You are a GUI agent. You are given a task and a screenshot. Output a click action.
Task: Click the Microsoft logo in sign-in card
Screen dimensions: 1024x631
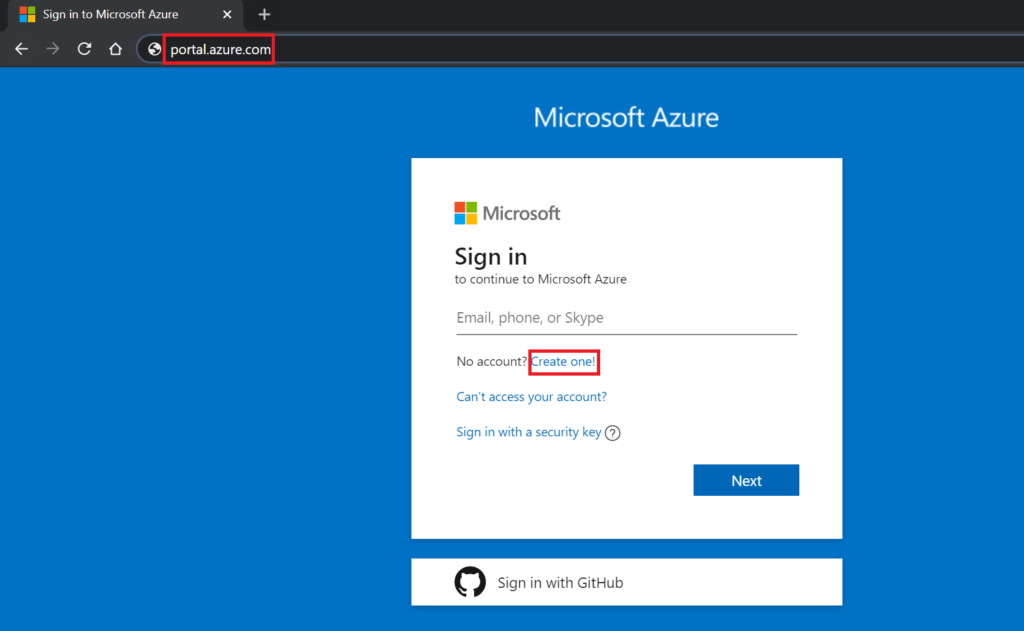point(507,213)
